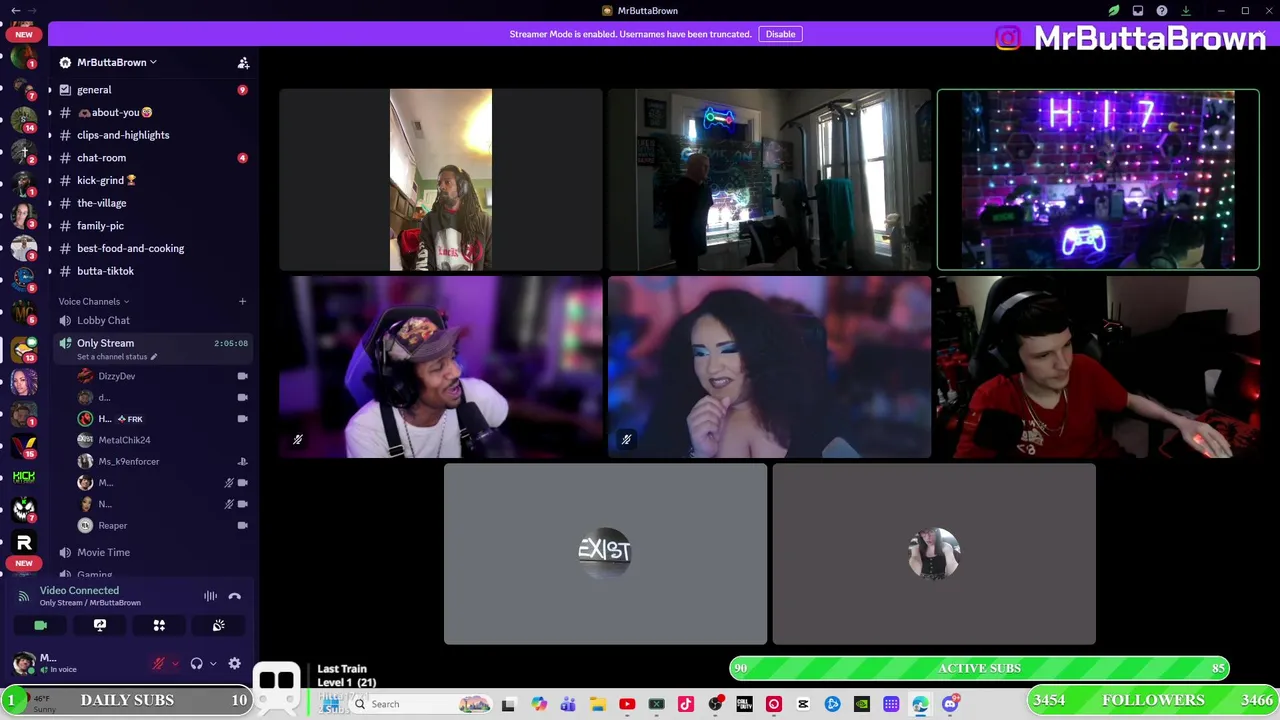This screenshot has height=720, width=1280.
Task: Focus video tile of man in red shirt
Action: (1098, 367)
